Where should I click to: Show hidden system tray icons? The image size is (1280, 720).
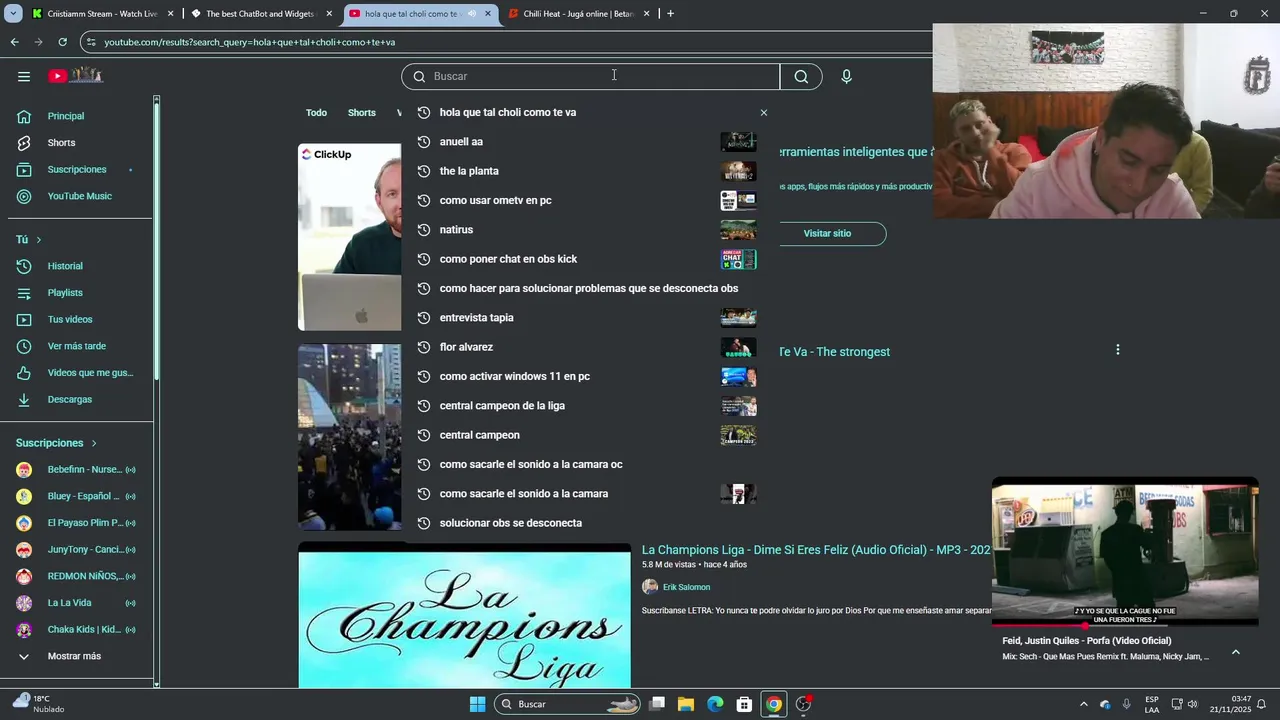[x=1083, y=704]
